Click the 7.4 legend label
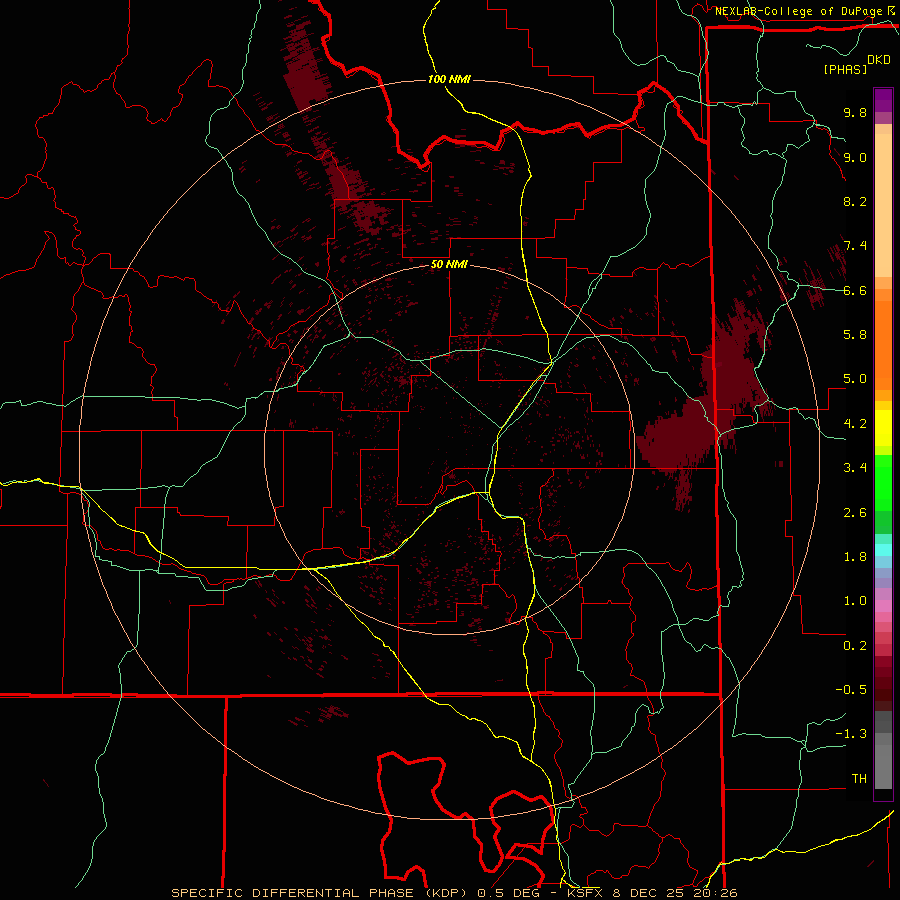900x900 pixels. (855, 246)
